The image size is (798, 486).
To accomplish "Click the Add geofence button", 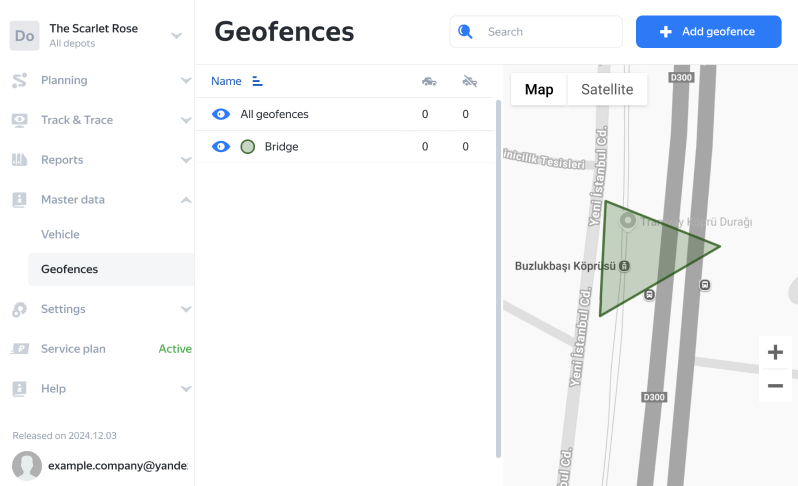I will [708, 32].
